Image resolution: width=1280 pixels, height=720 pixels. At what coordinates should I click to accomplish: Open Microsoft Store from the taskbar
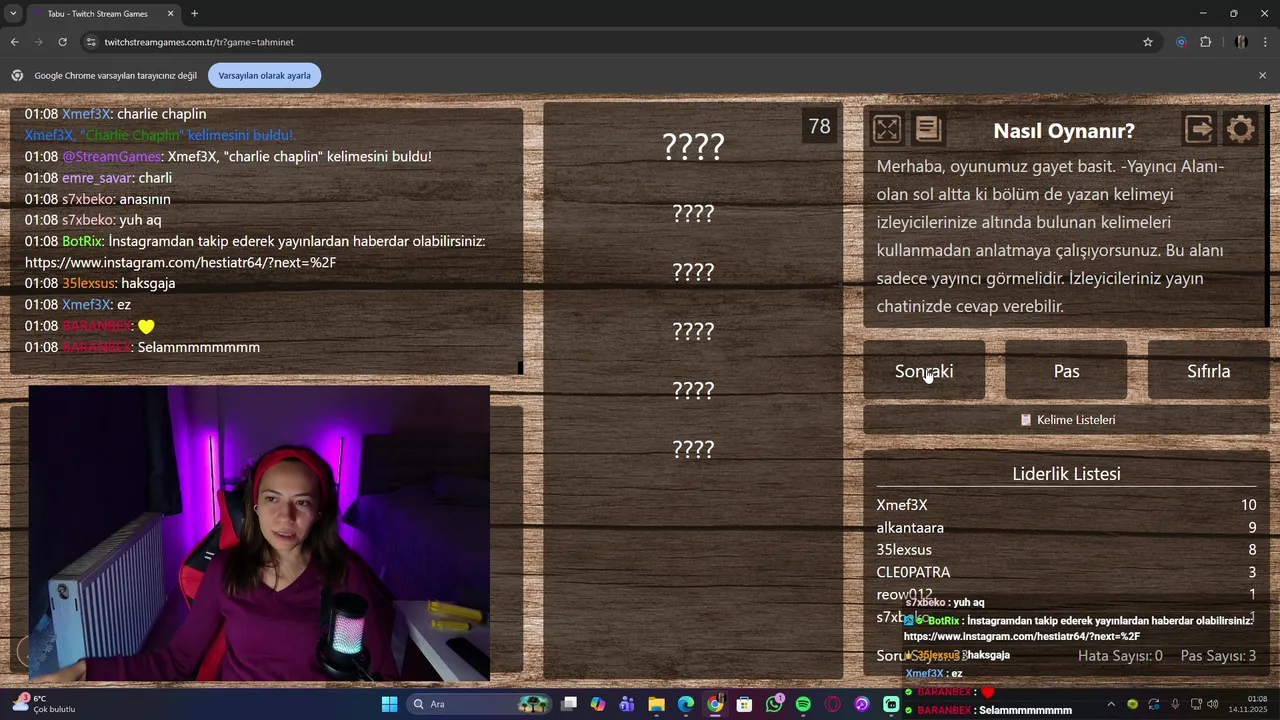pos(744,704)
